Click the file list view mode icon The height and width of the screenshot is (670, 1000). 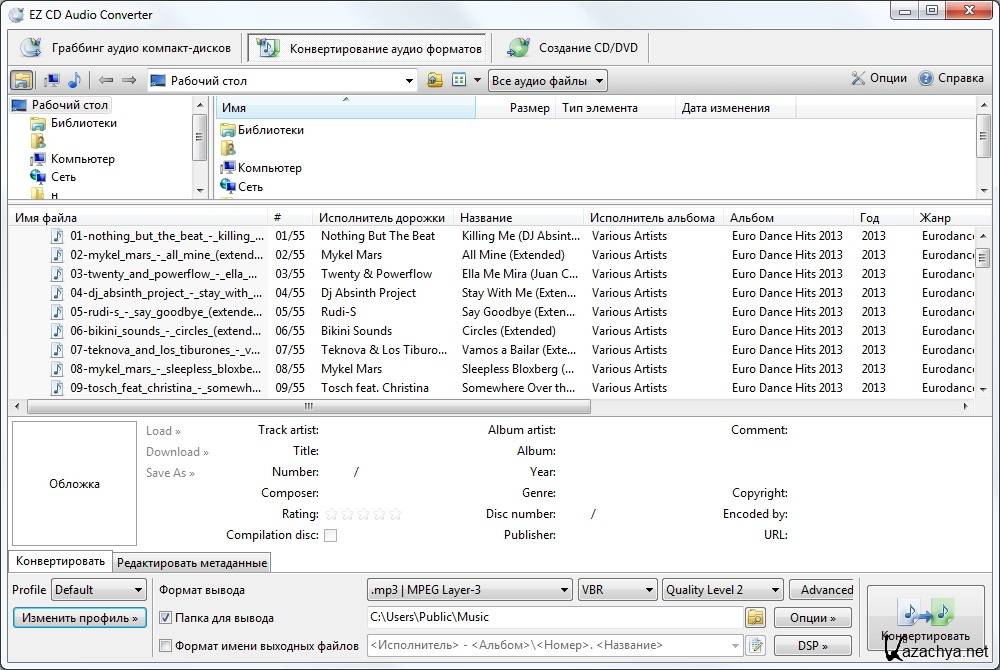click(460, 80)
